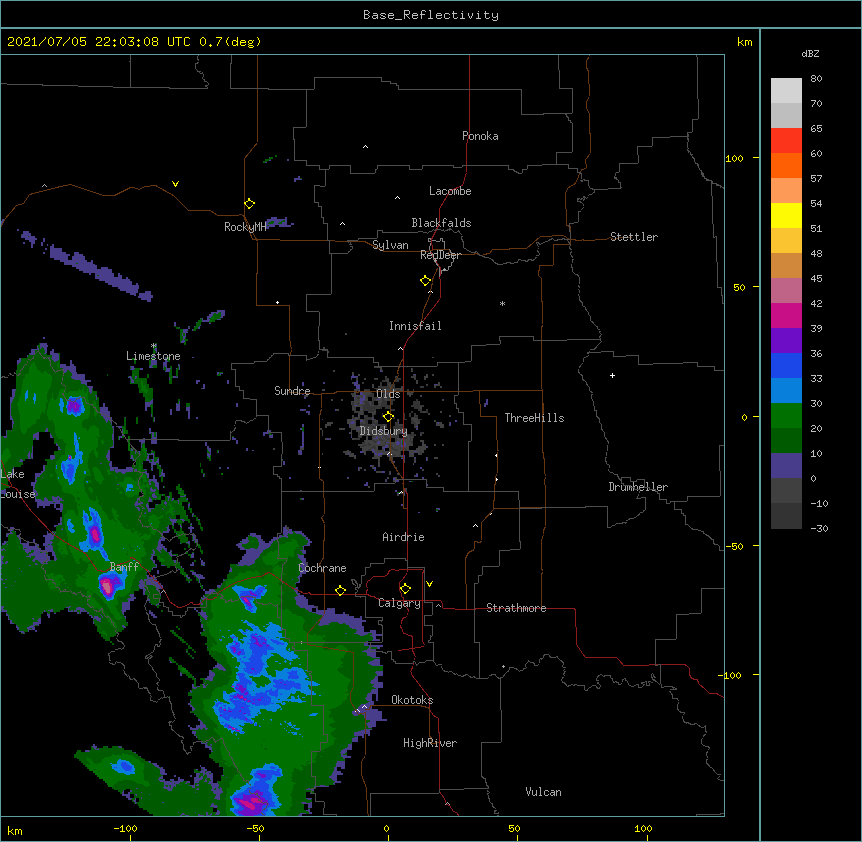Click the -50 tick on the bottom axis

pyautogui.click(x=255, y=829)
